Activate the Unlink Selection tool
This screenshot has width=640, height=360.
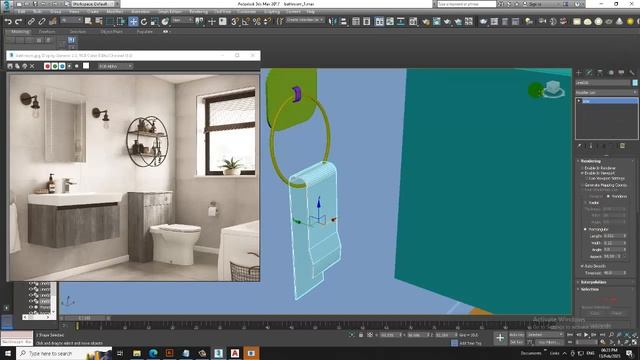pyautogui.click(x=42, y=21)
